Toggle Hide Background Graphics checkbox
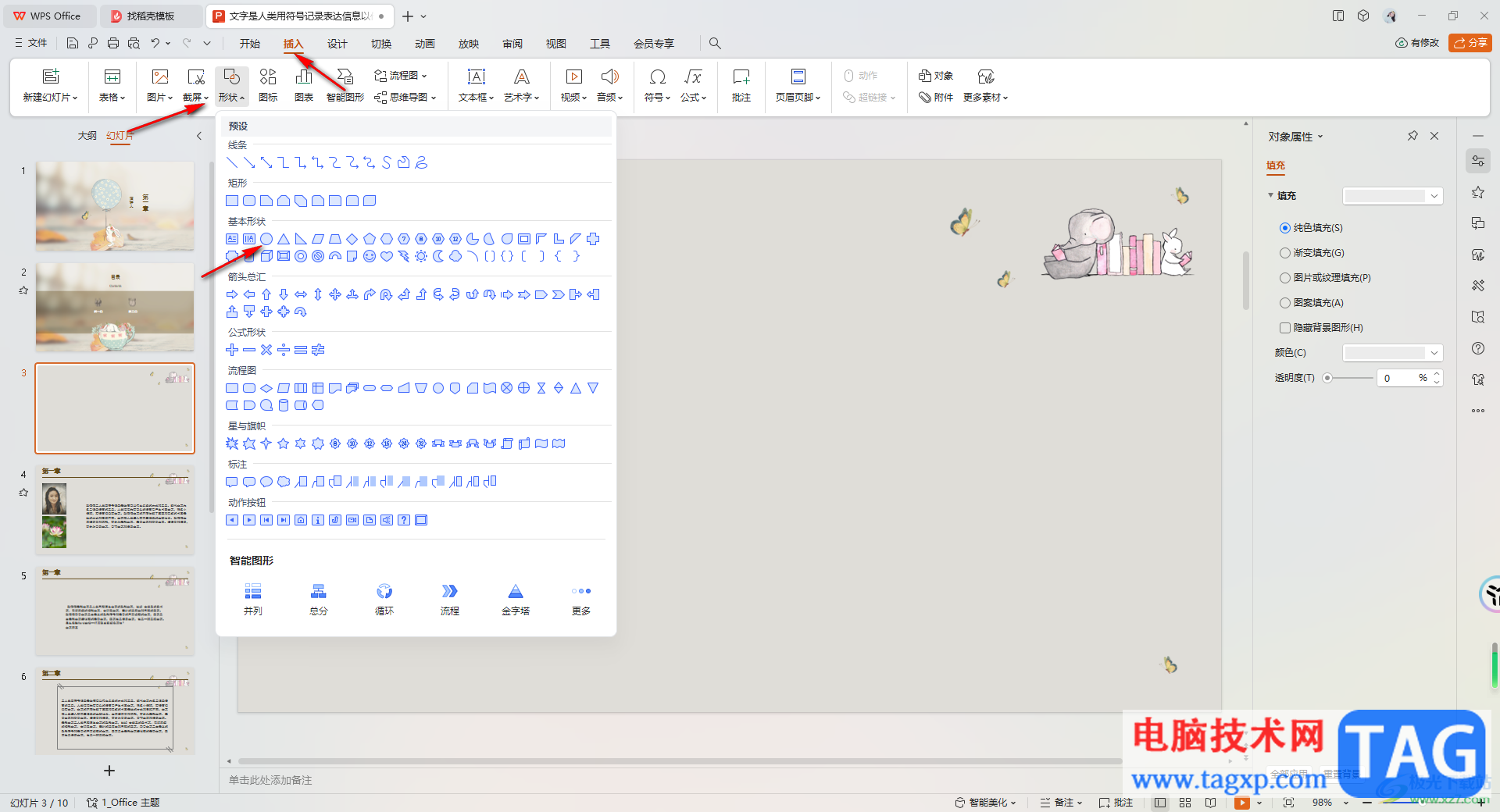The image size is (1500, 812). tap(1285, 328)
